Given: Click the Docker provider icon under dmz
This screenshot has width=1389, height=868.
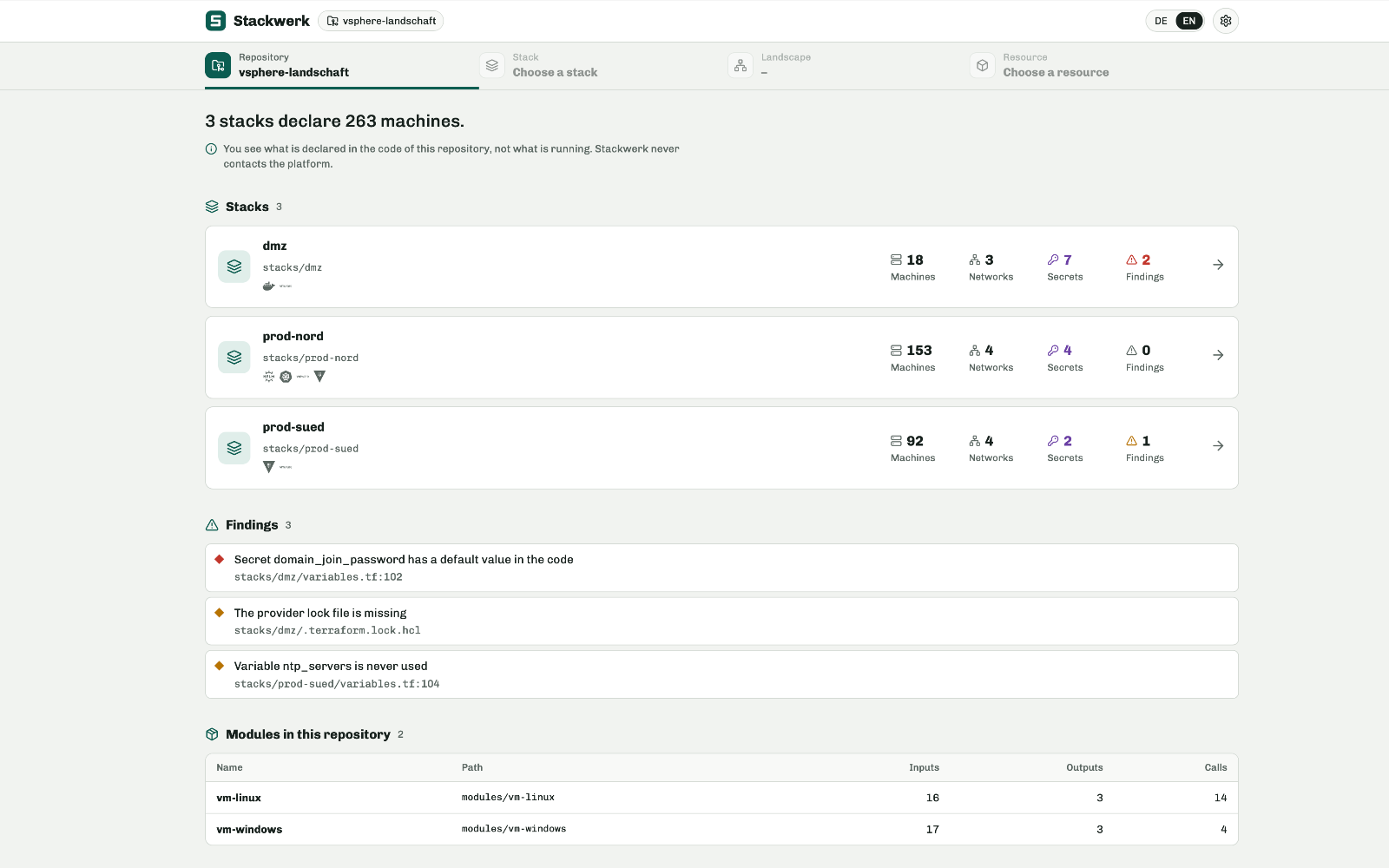Looking at the screenshot, I should point(268,286).
